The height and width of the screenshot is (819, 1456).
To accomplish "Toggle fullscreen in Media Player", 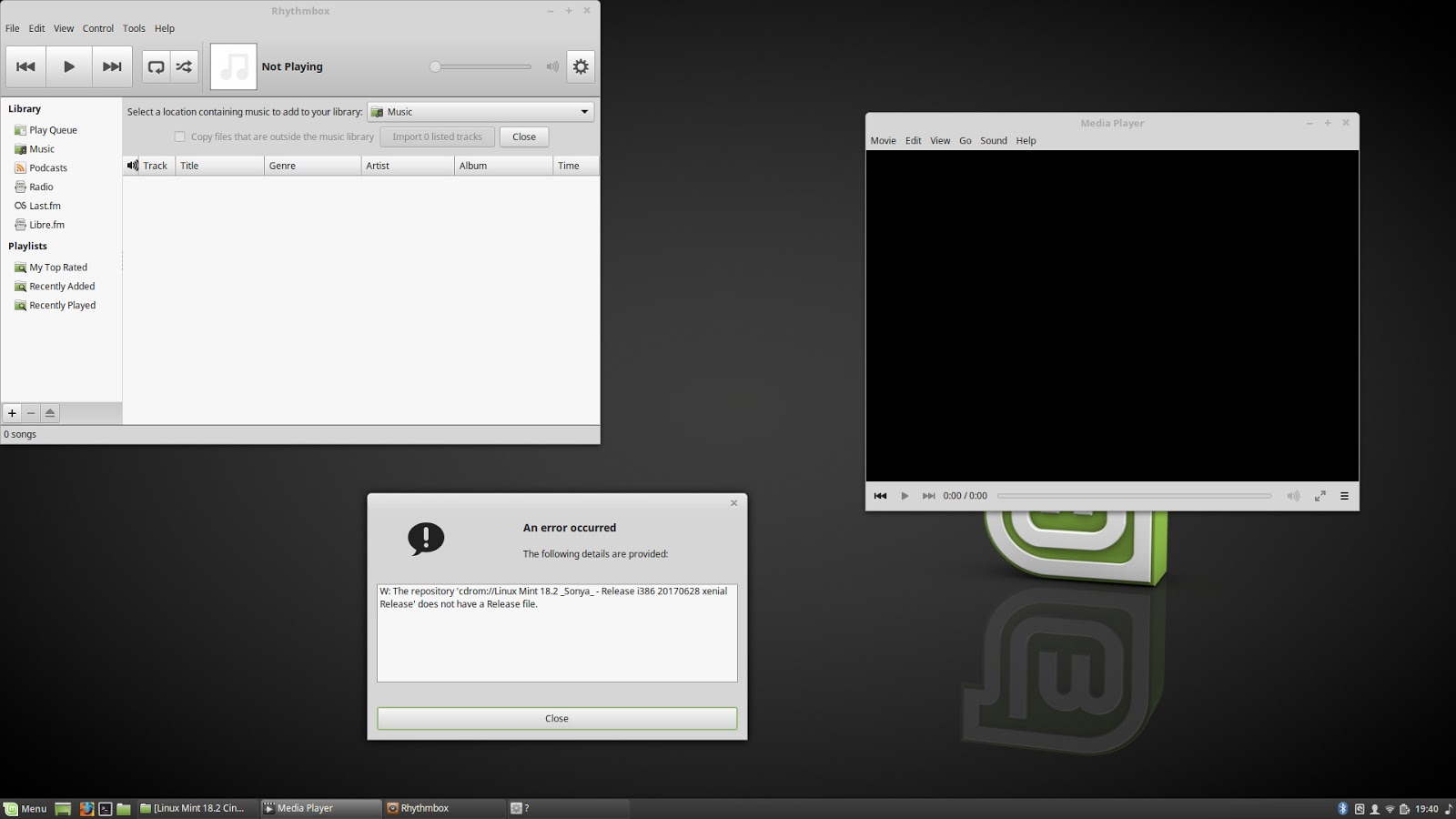I will (x=1319, y=496).
